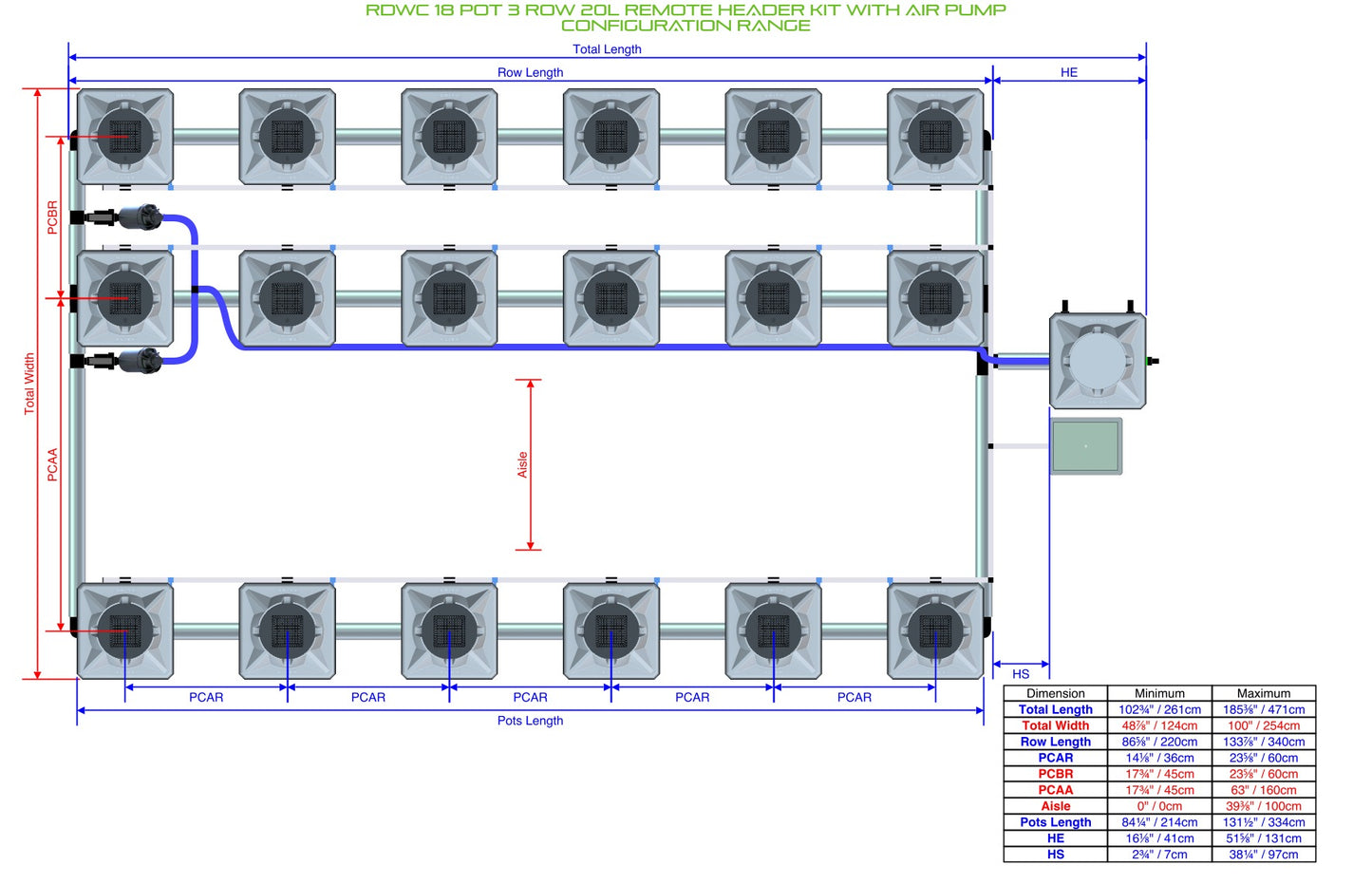Click the value 63" / 160cm
This screenshot has width=1372, height=884.
[1264, 791]
